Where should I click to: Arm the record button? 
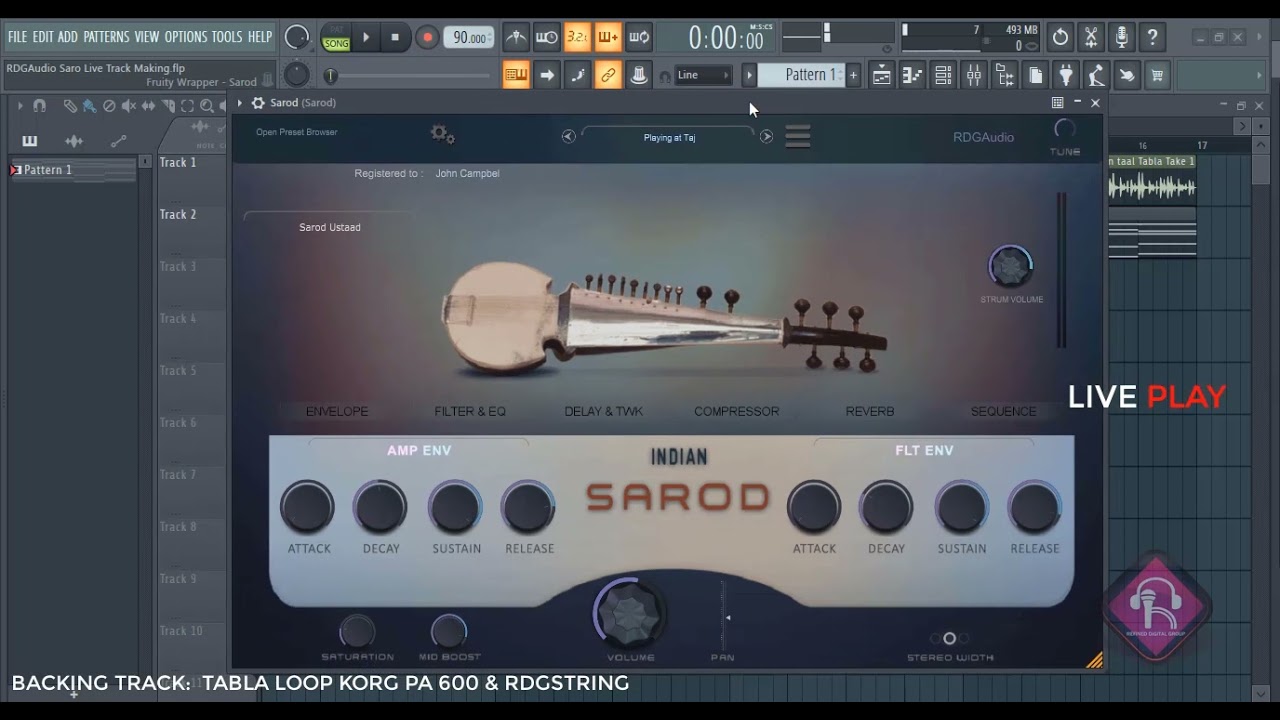click(427, 38)
